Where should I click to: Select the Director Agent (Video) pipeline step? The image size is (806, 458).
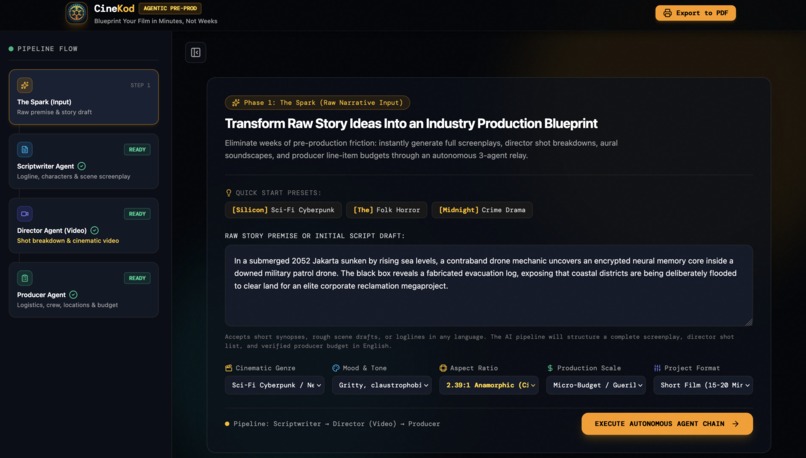click(84, 226)
